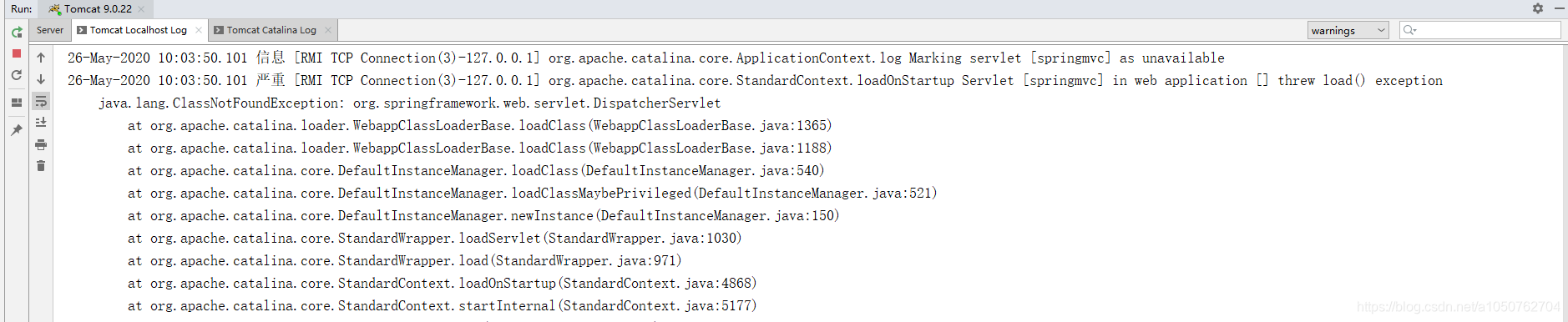1568x322 pixels.
Task: Print the log output
Action: (41, 144)
